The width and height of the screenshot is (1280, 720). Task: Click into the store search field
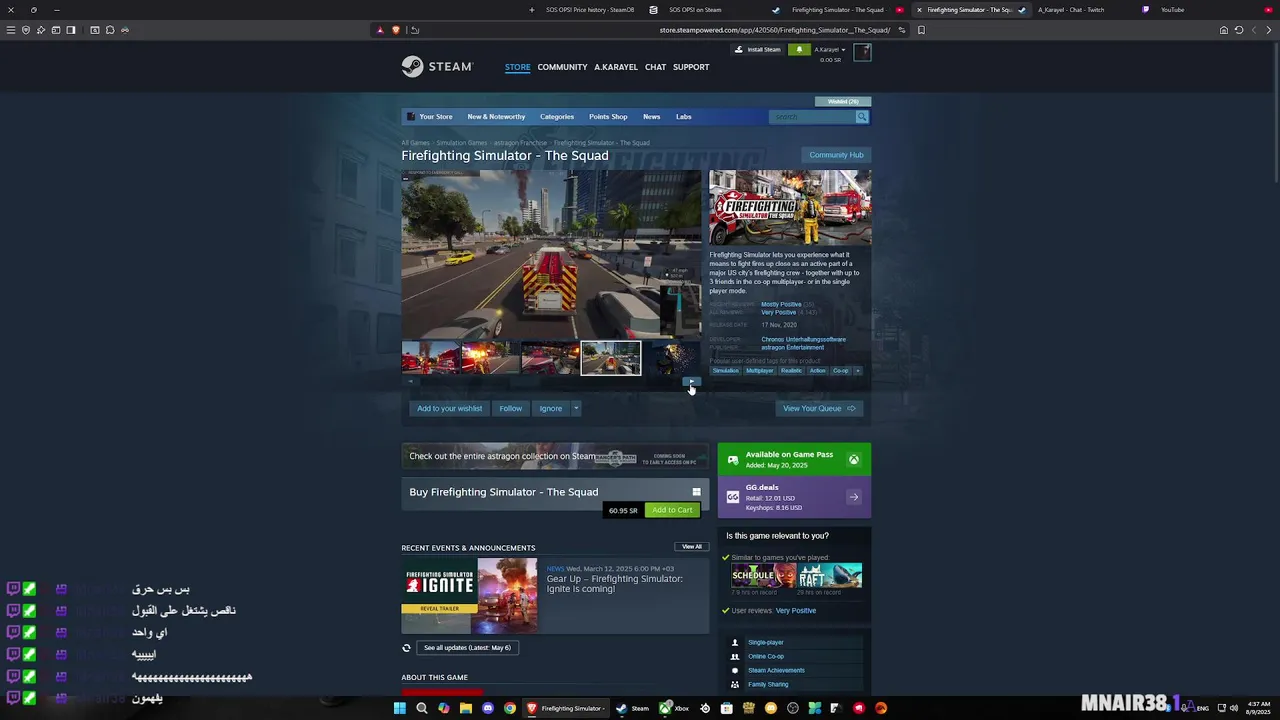[x=812, y=117]
